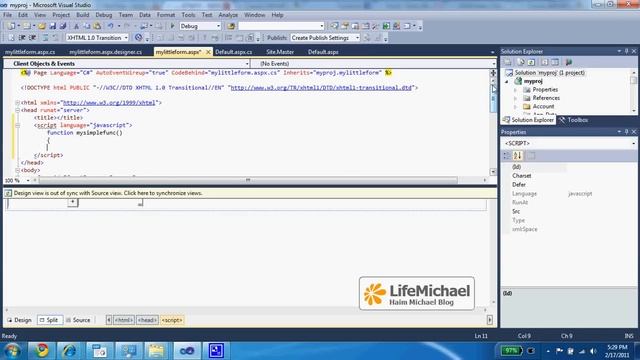
Task: Close the mylittleform.aspx tab
Action: tap(208, 52)
